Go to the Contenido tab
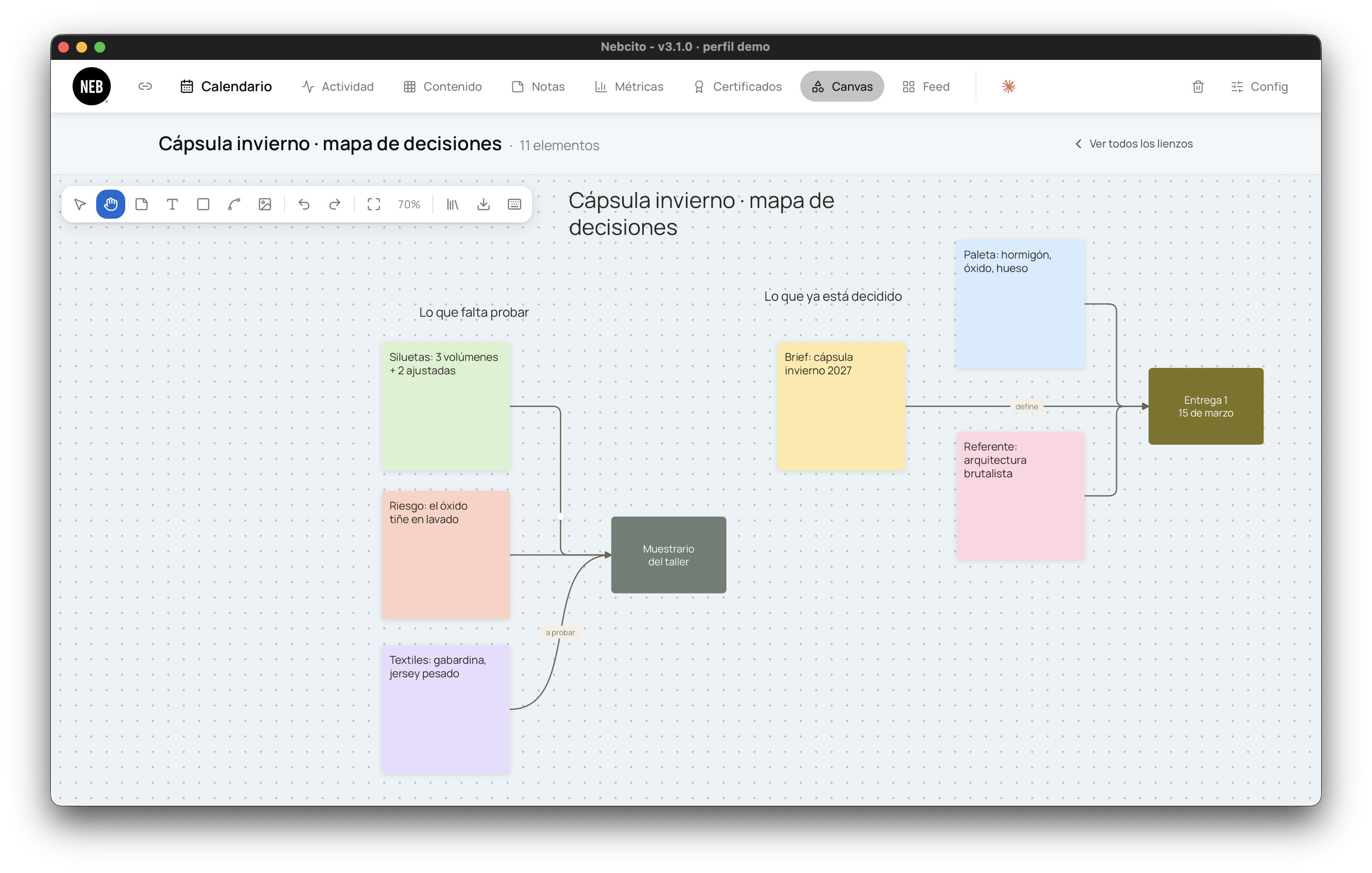 (443, 86)
